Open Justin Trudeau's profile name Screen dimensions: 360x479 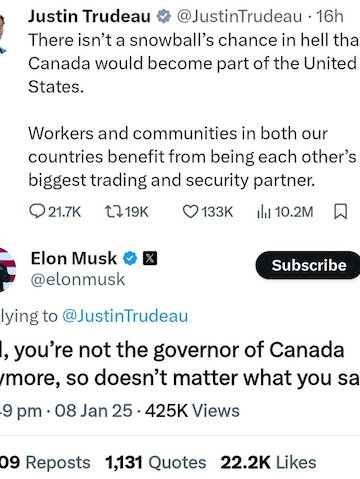(x=89, y=16)
